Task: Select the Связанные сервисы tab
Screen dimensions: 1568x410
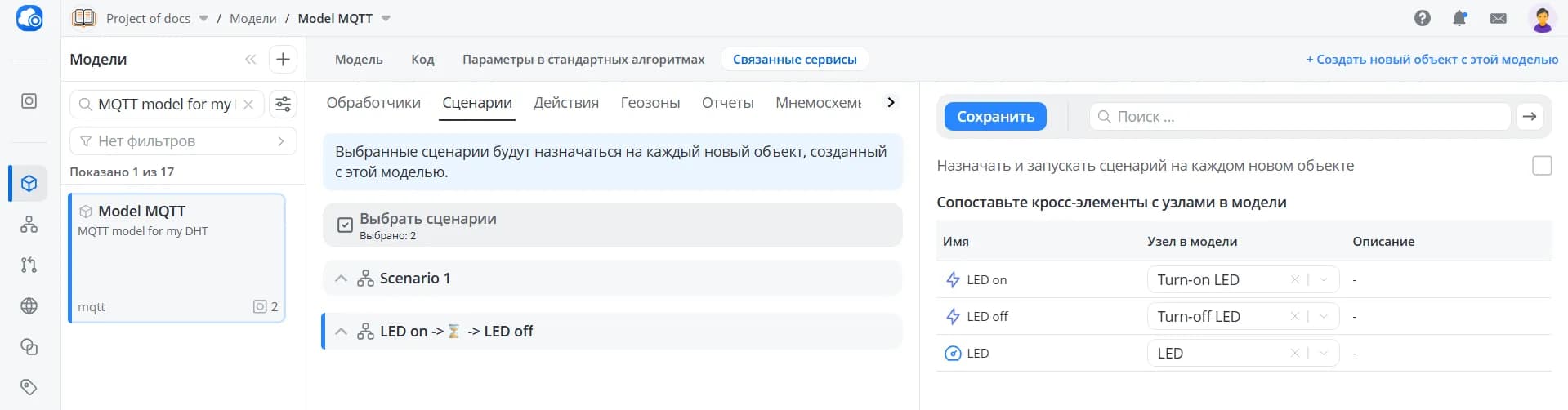Action: click(795, 59)
